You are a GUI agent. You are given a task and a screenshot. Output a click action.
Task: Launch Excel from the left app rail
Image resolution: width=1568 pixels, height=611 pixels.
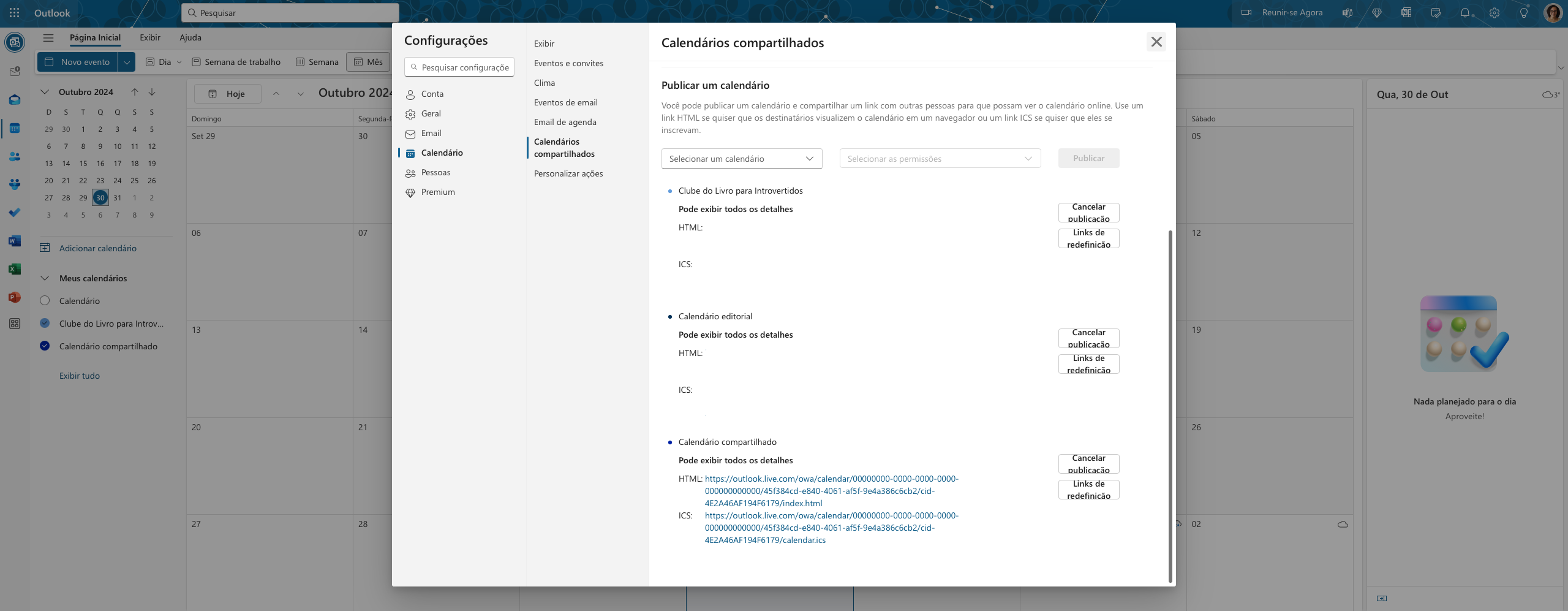15,269
